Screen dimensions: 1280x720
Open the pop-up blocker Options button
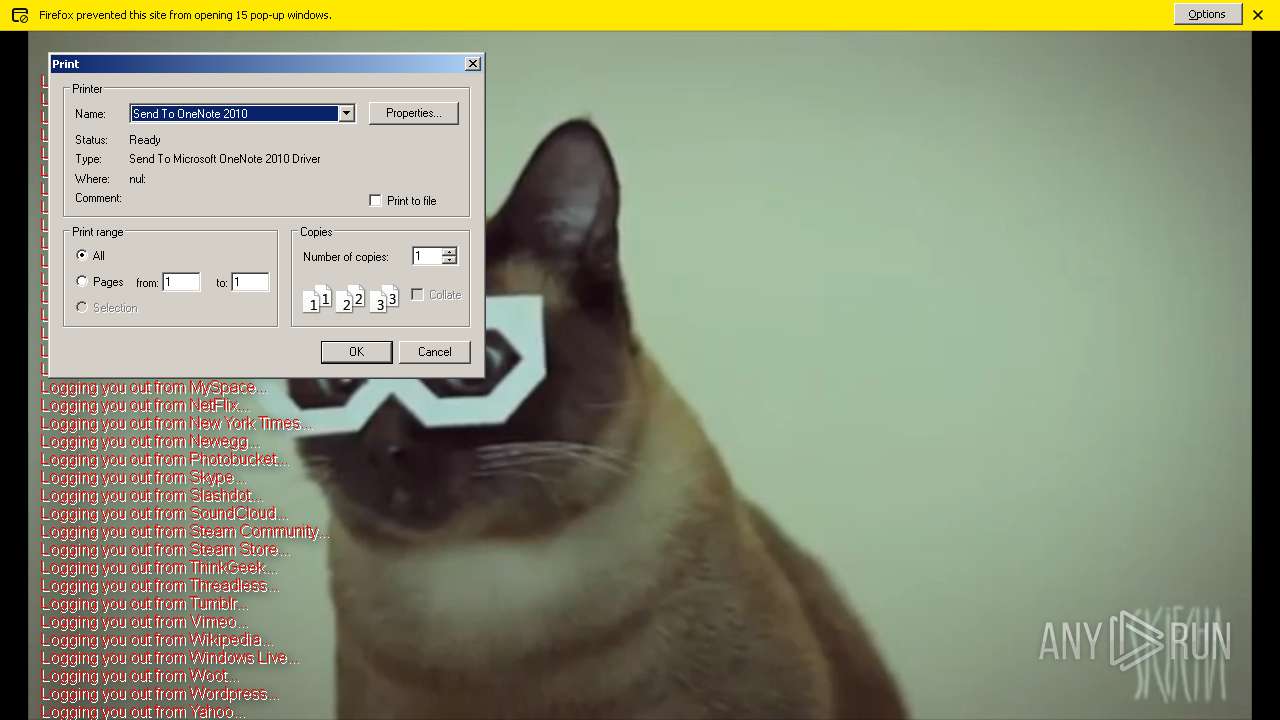point(1207,14)
